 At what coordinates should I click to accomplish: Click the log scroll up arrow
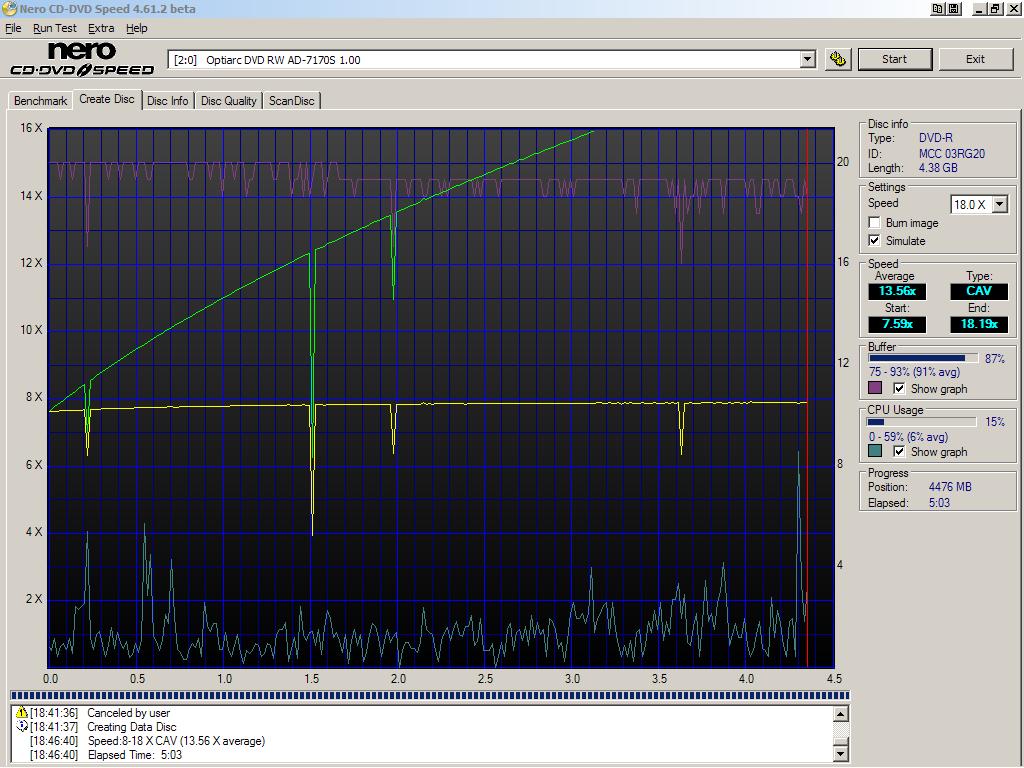pos(841,714)
